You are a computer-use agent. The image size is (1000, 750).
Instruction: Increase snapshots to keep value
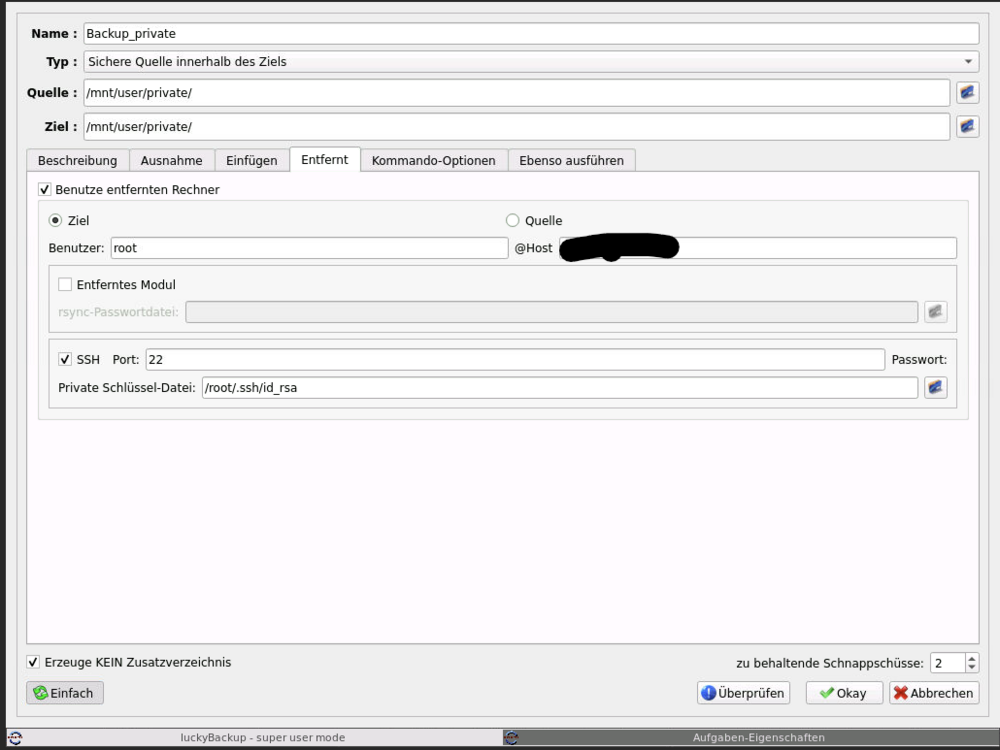click(x=971, y=658)
